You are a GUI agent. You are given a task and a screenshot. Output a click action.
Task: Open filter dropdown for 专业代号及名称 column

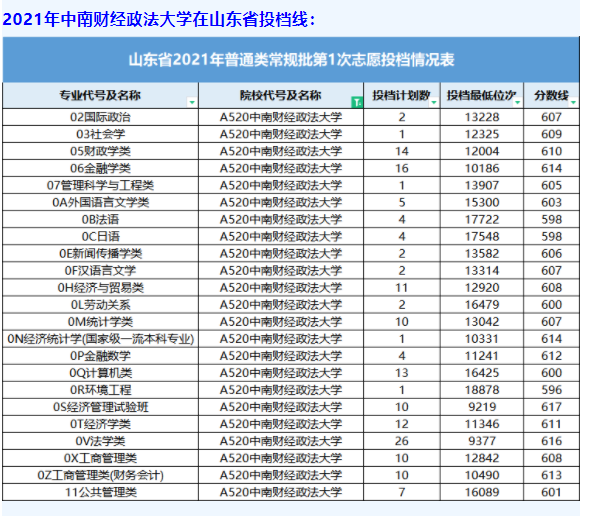192,102
